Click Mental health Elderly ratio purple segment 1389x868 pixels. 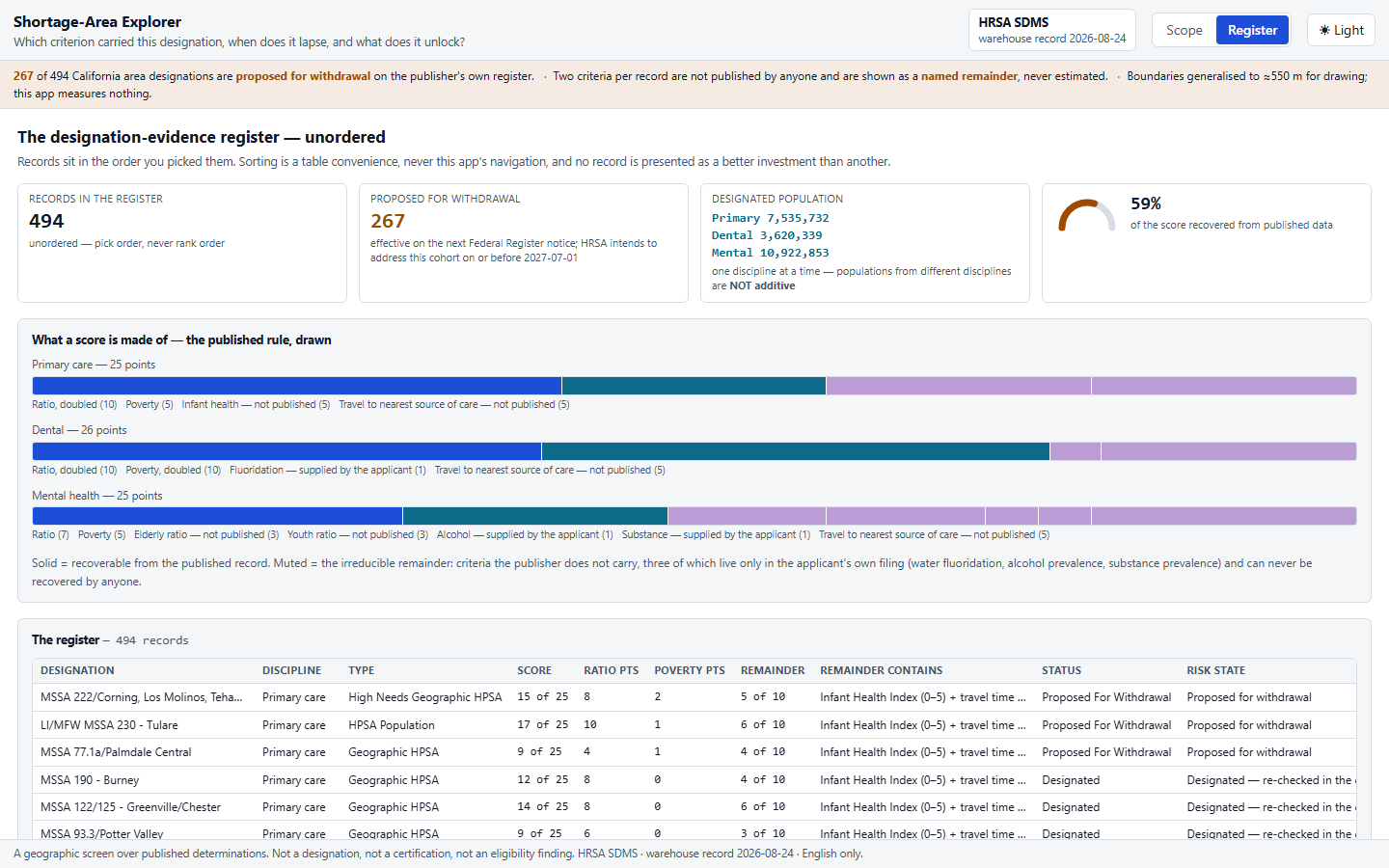pyautogui.click(x=747, y=516)
